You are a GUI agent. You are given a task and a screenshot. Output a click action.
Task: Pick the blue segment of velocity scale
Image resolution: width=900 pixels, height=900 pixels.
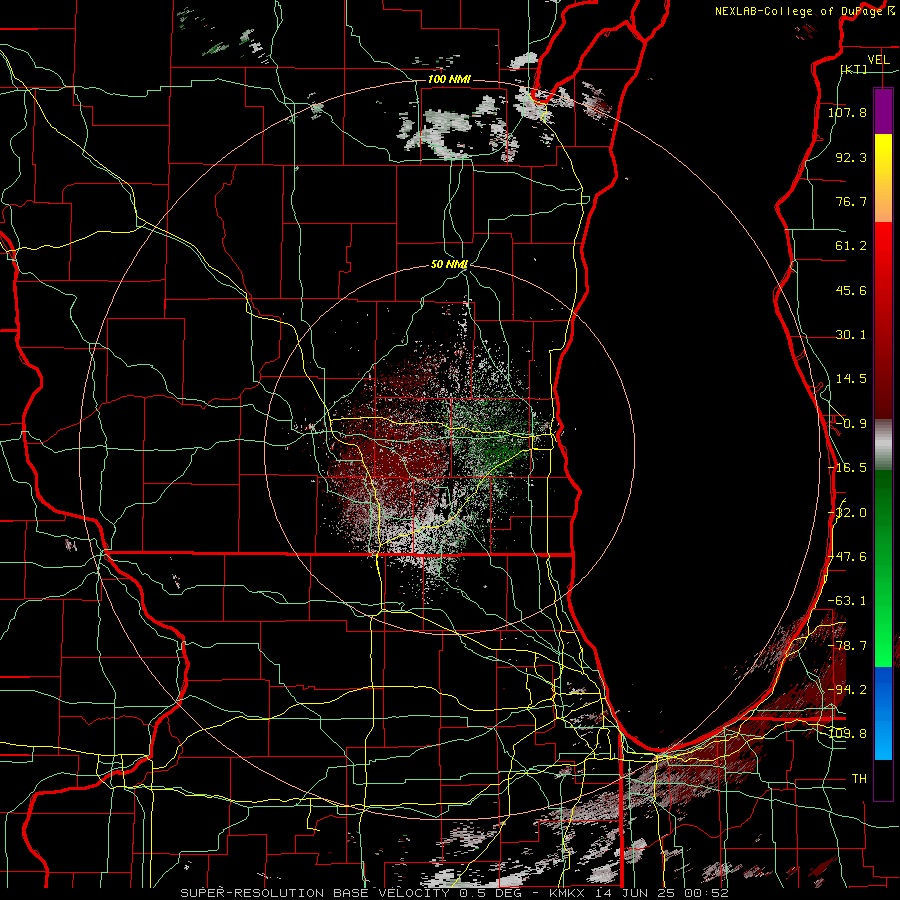click(883, 713)
